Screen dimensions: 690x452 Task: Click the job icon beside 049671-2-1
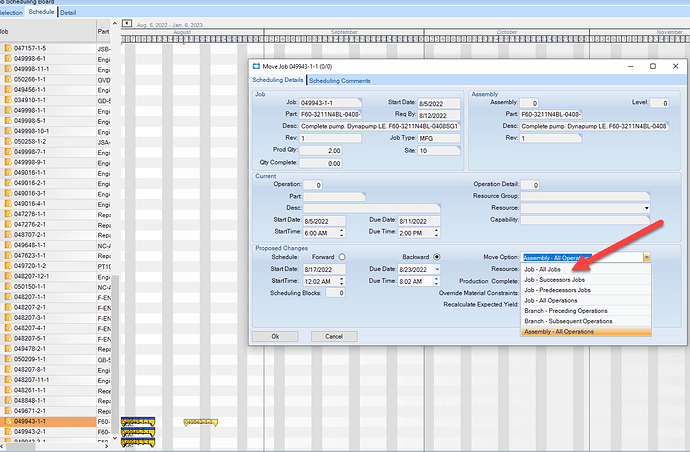pyautogui.click(x=7, y=411)
